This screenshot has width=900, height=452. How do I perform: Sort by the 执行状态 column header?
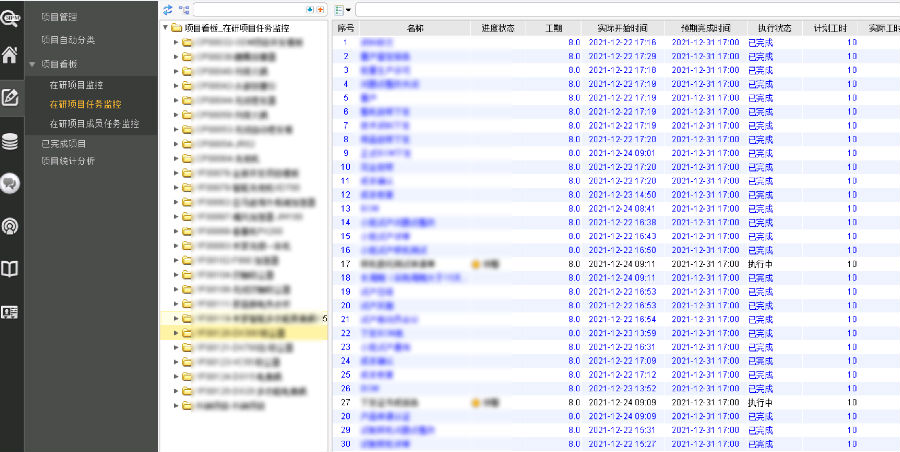tap(774, 28)
